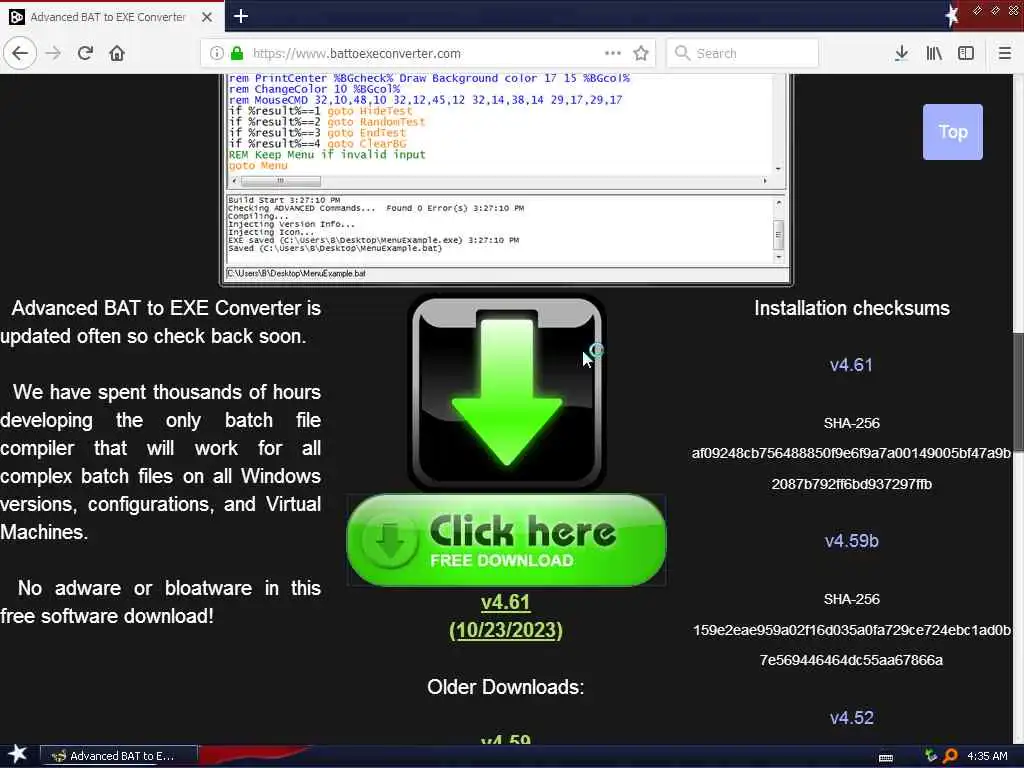Image resolution: width=1024 pixels, height=768 pixels.
Task: Click the large green arrow download image
Action: (506, 392)
